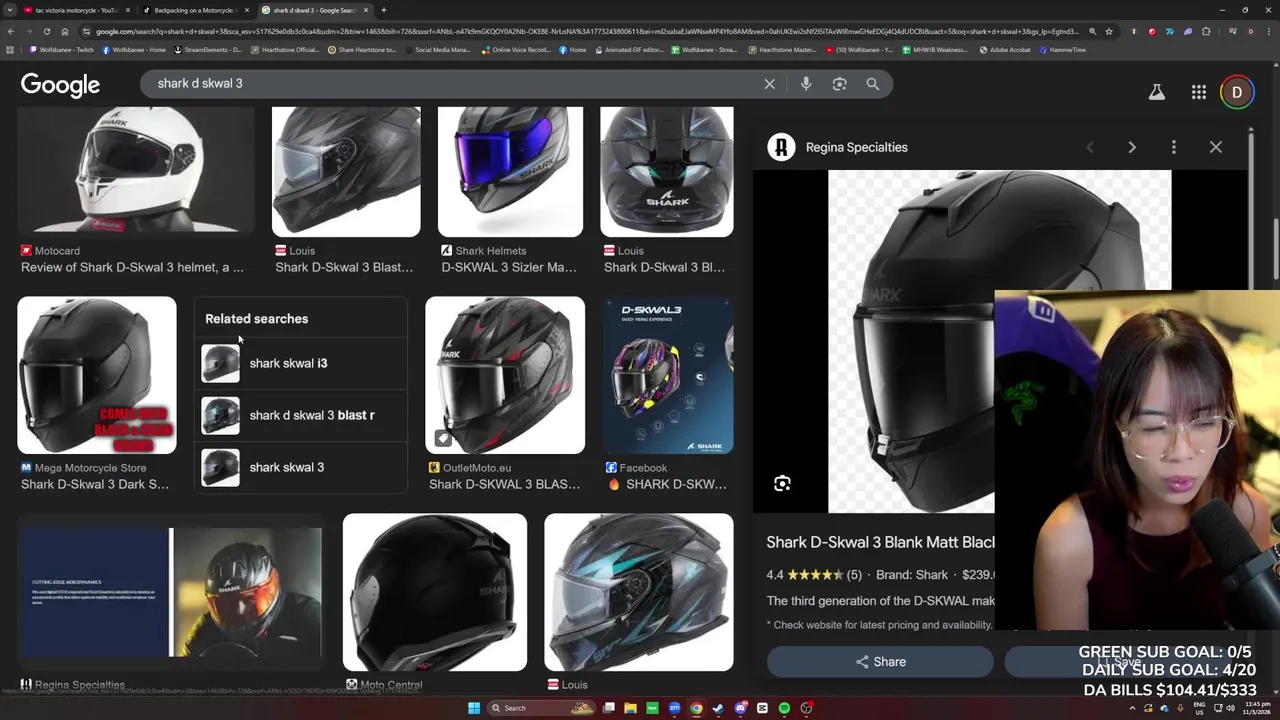Close the Regina Specialties image preview panel

tap(1215, 147)
